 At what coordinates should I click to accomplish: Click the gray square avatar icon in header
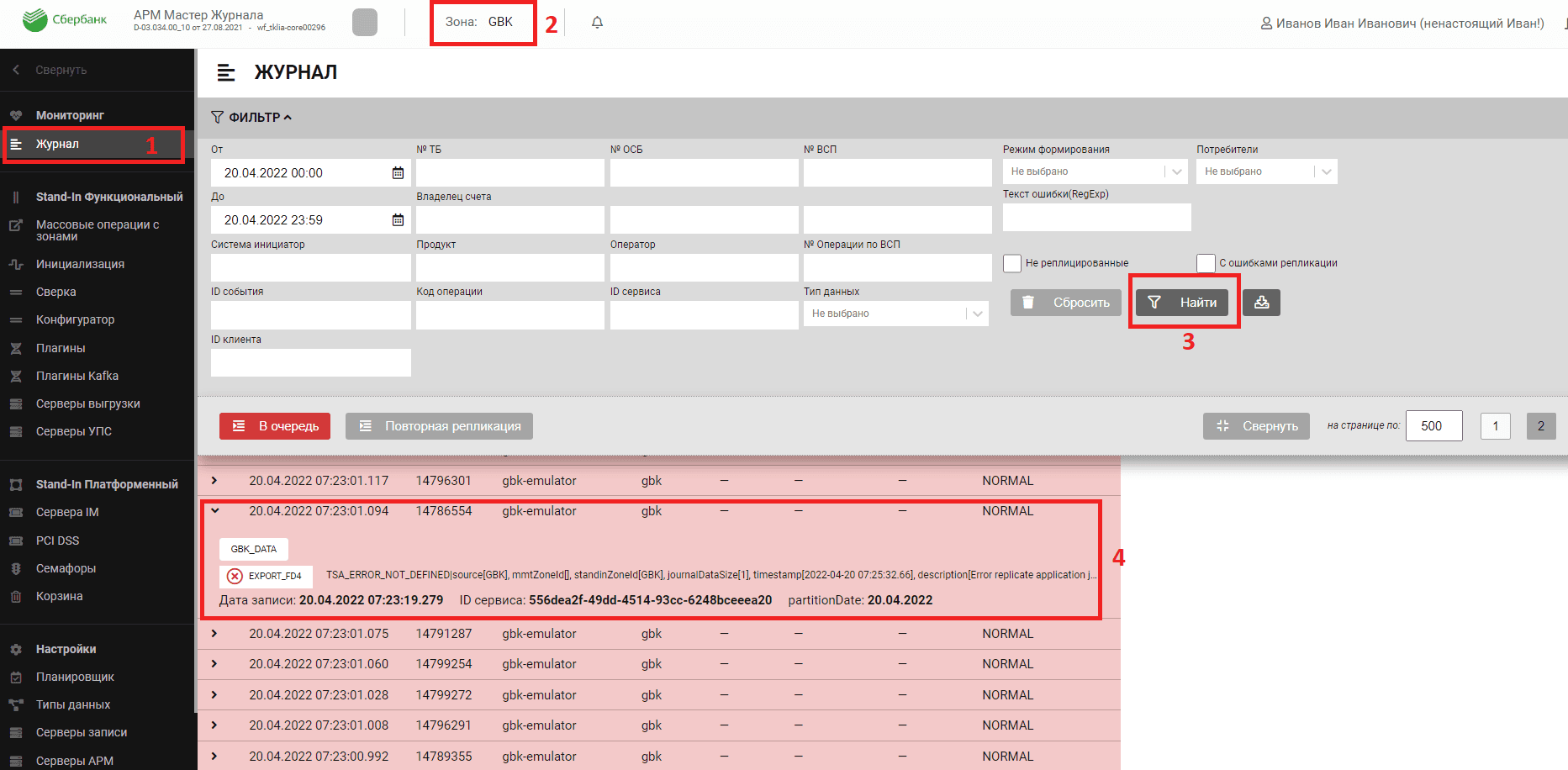click(x=365, y=23)
